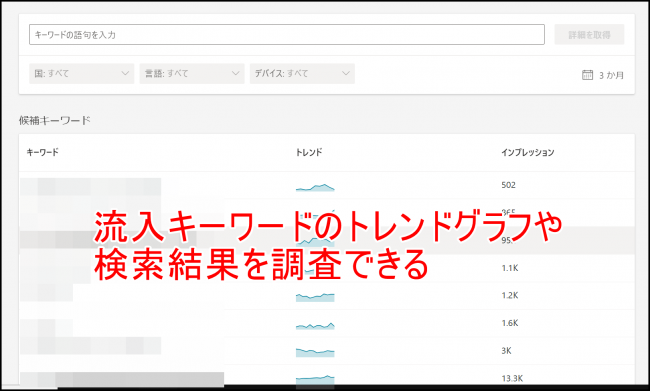Click the trend graph in the 3K row
This screenshot has width=650, height=391.
[315, 352]
